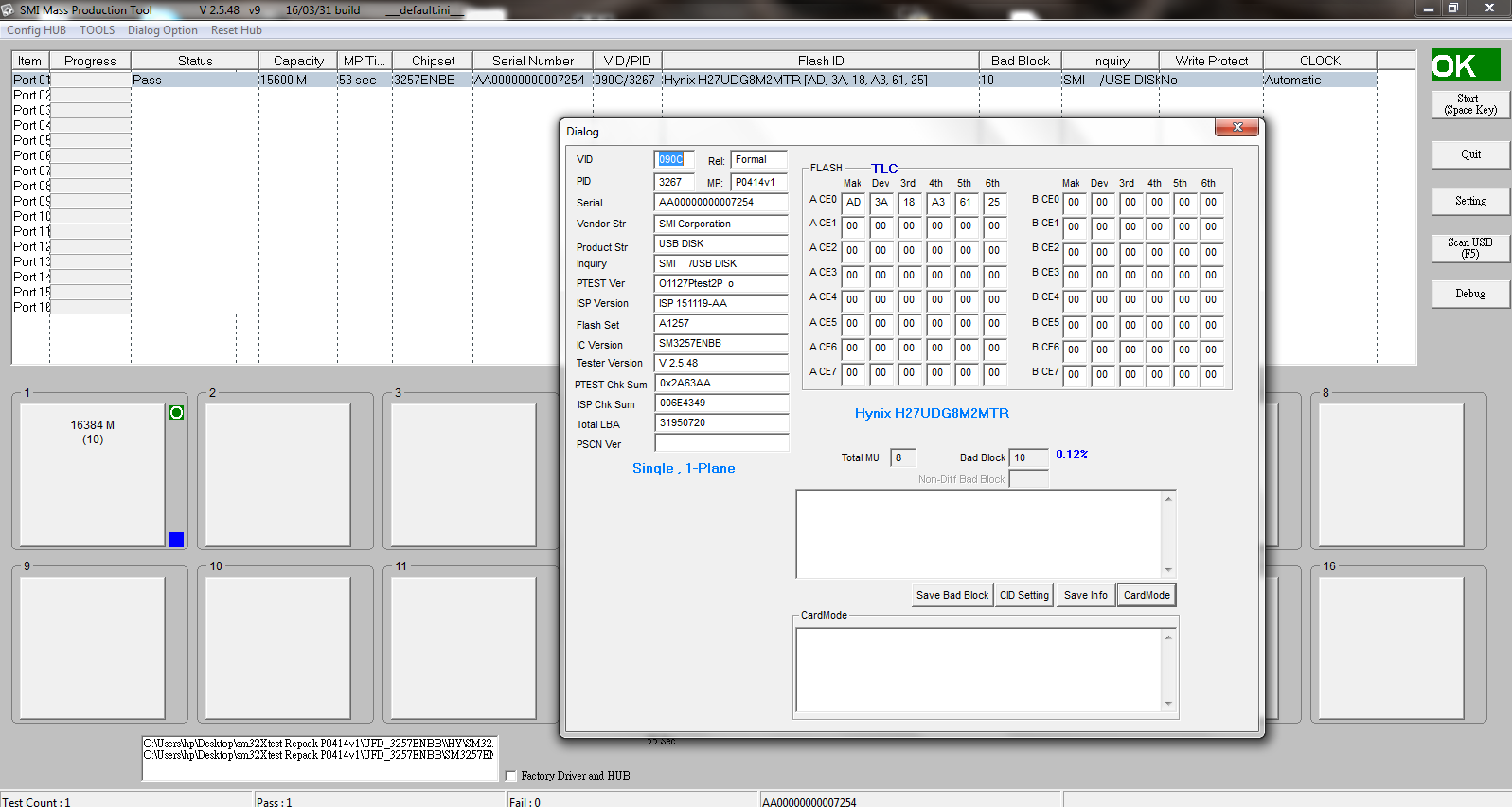Click the green OK status indicator

coord(1466,65)
